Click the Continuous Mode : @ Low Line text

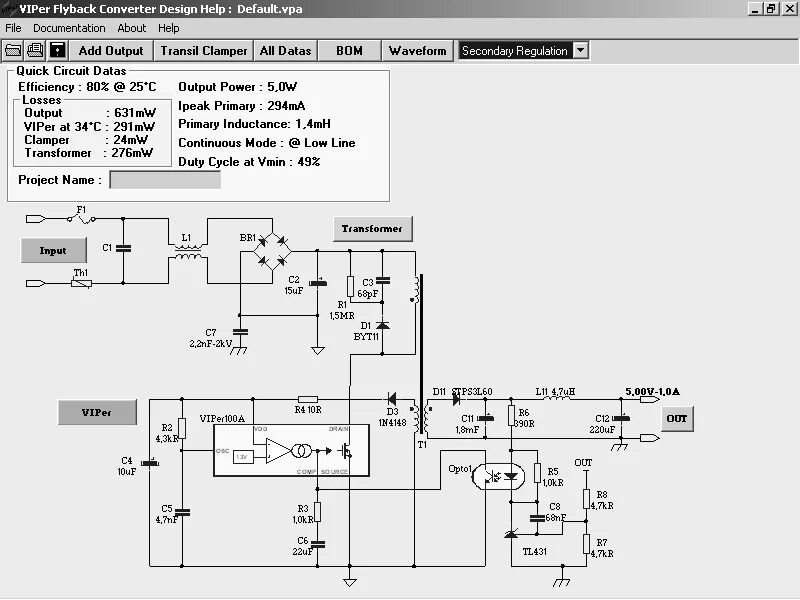(266, 143)
